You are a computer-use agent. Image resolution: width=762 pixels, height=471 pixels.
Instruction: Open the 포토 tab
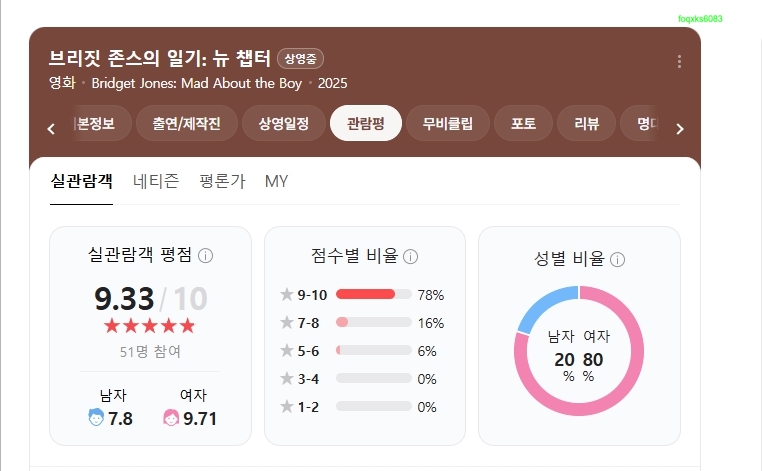click(x=523, y=123)
